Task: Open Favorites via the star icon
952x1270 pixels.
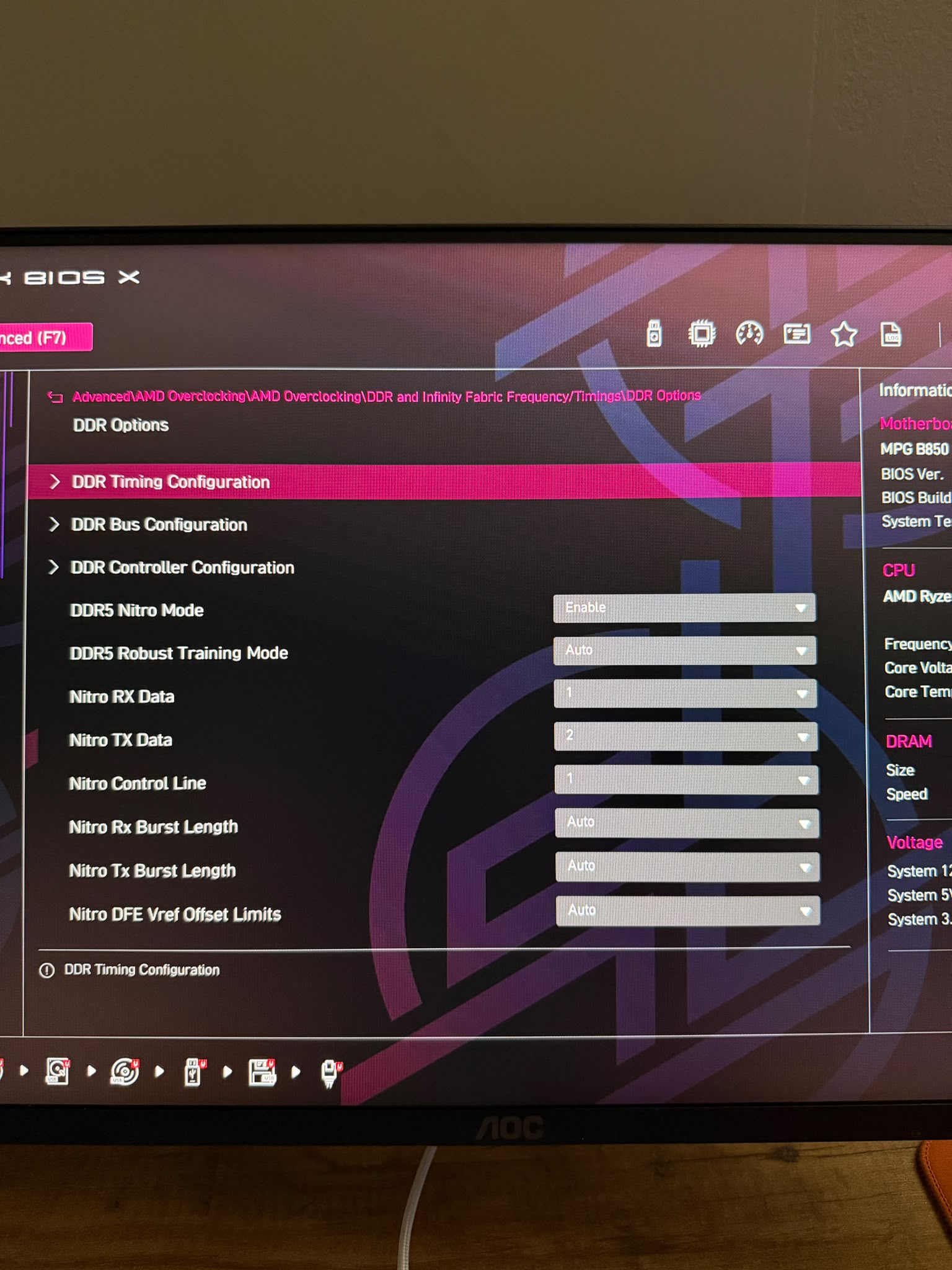Action: pos(844,334)
